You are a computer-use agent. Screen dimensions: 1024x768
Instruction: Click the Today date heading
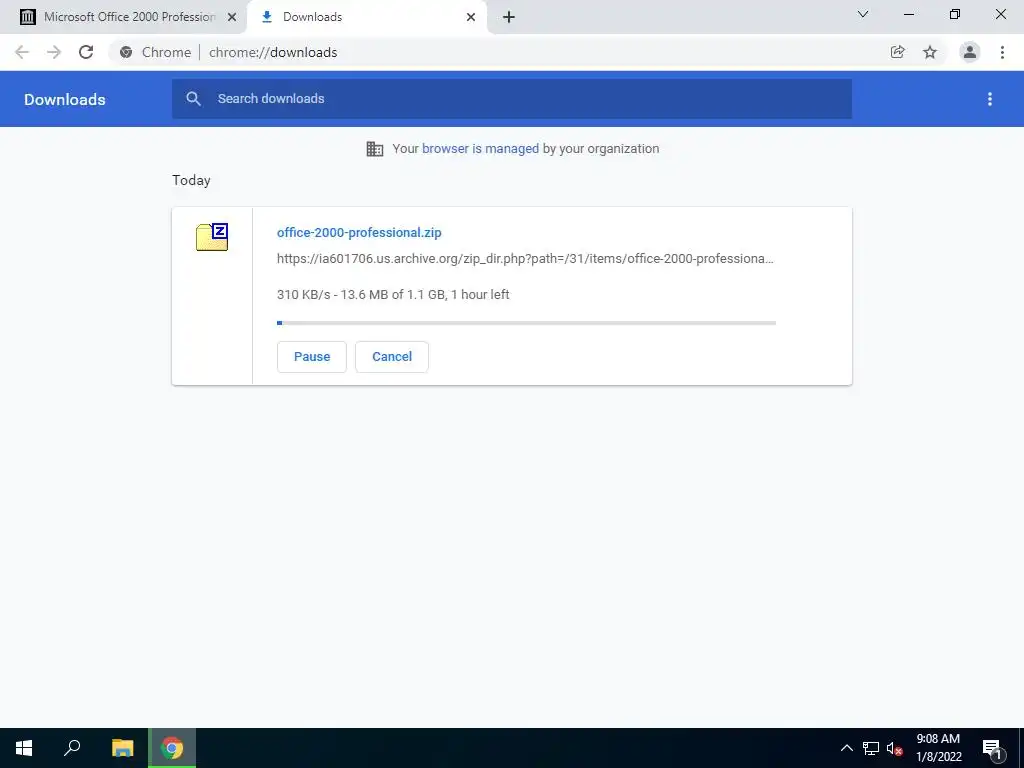(x=191, y=181)
